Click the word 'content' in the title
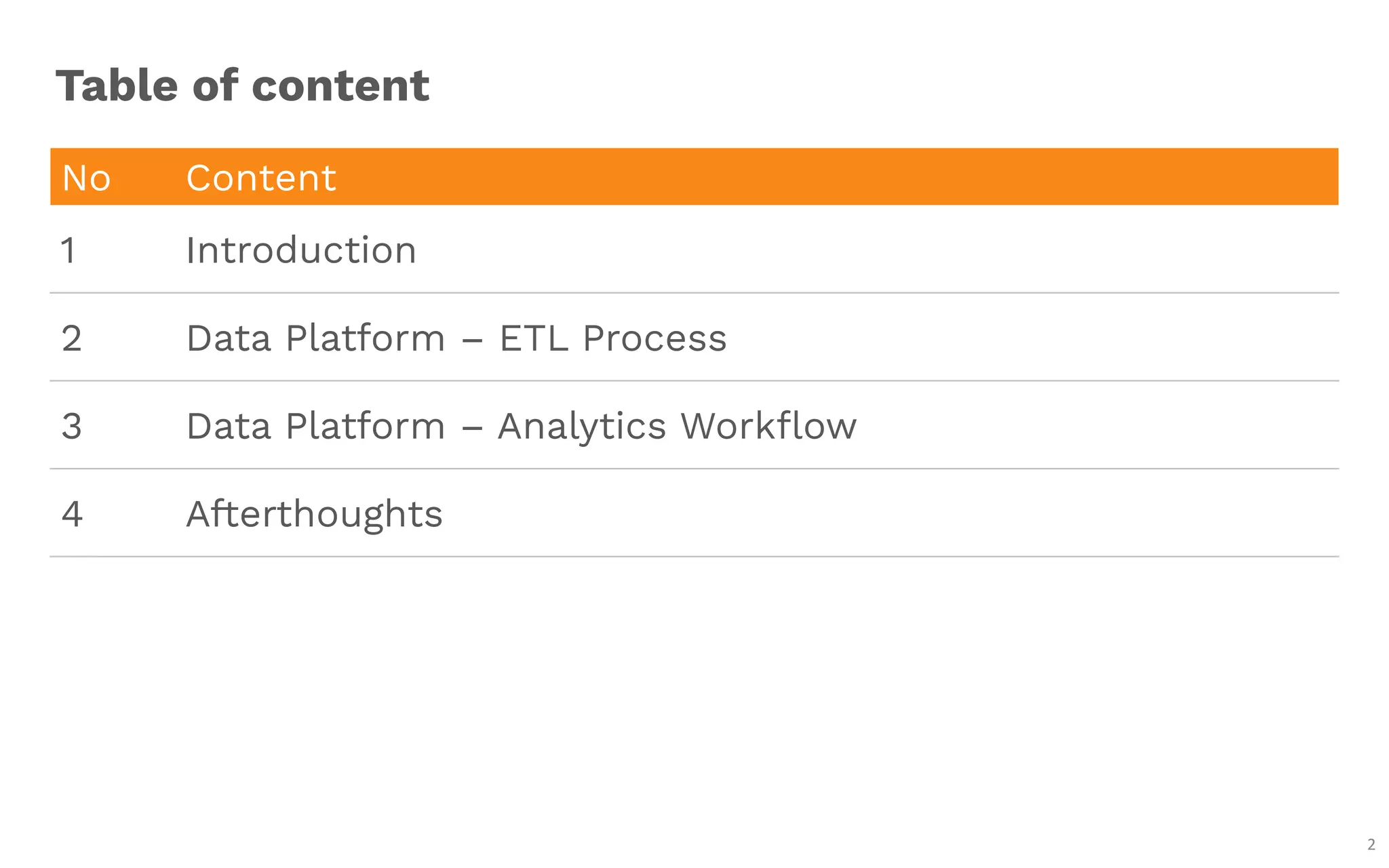Screen dimensions: 1389x868 [x=340, y=86]
